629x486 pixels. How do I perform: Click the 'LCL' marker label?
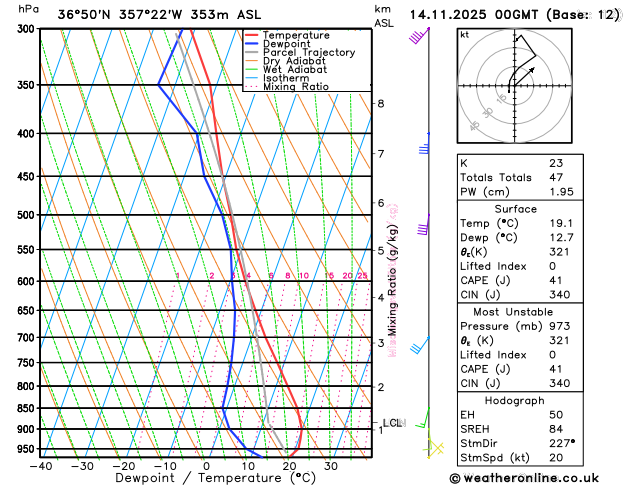click(x=392, y=423)
